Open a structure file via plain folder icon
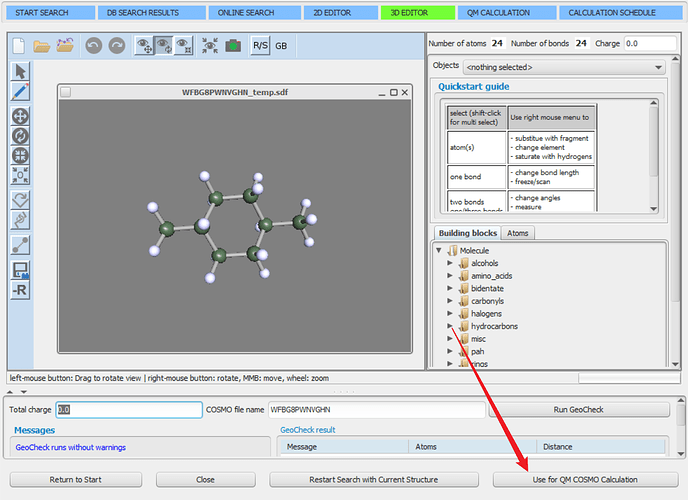The width and height of the screenshot is (688, 500). [x=41, y=46]
